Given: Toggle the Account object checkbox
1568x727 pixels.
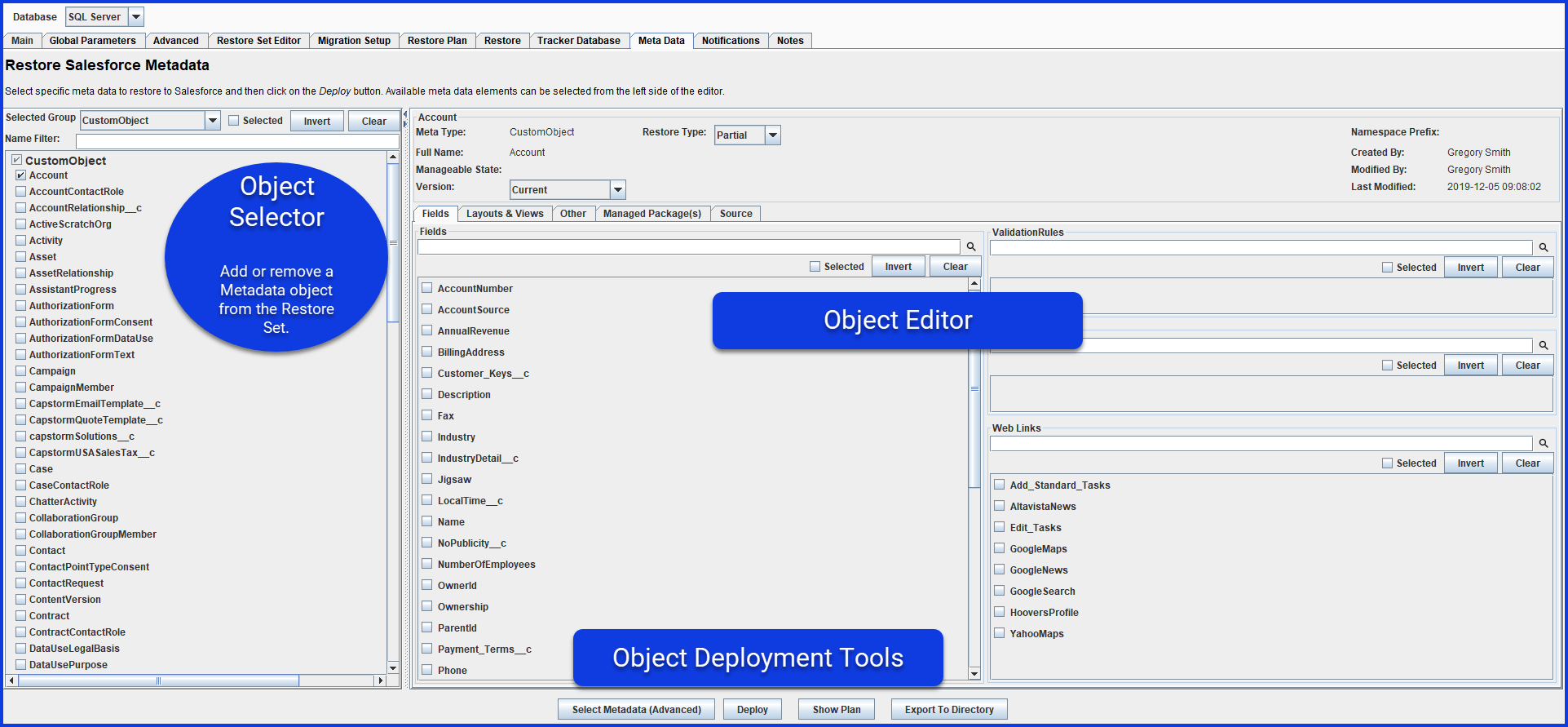Looking at the screenshot, I should 21,175.
